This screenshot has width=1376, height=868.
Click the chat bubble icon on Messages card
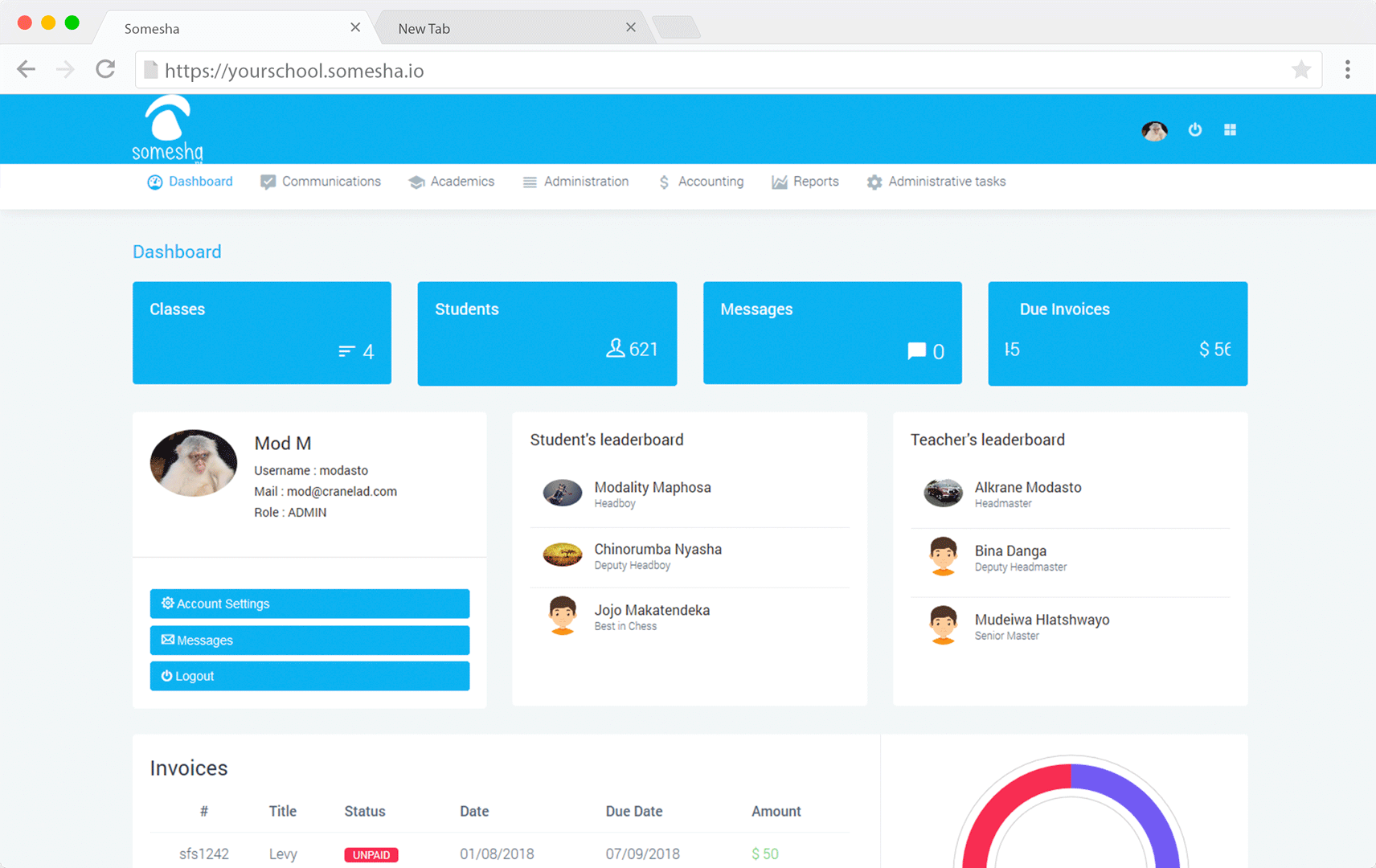[x=916, y=351]
